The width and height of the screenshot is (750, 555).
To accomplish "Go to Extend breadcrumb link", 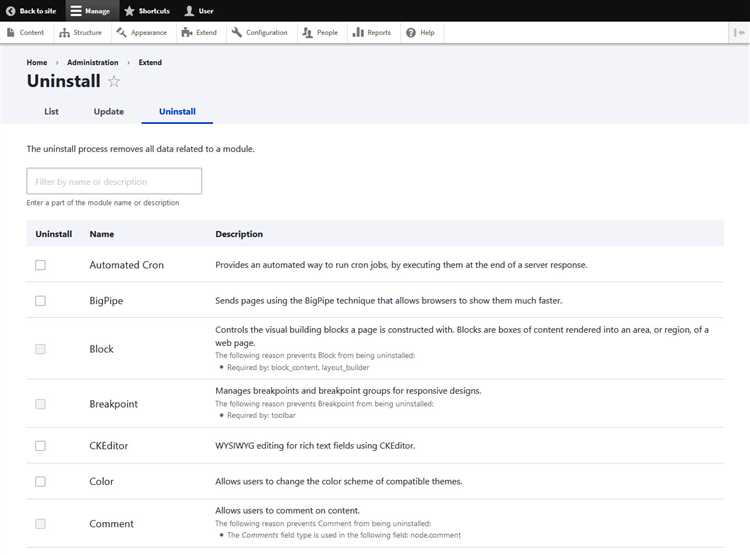I will tap(150, 62).
